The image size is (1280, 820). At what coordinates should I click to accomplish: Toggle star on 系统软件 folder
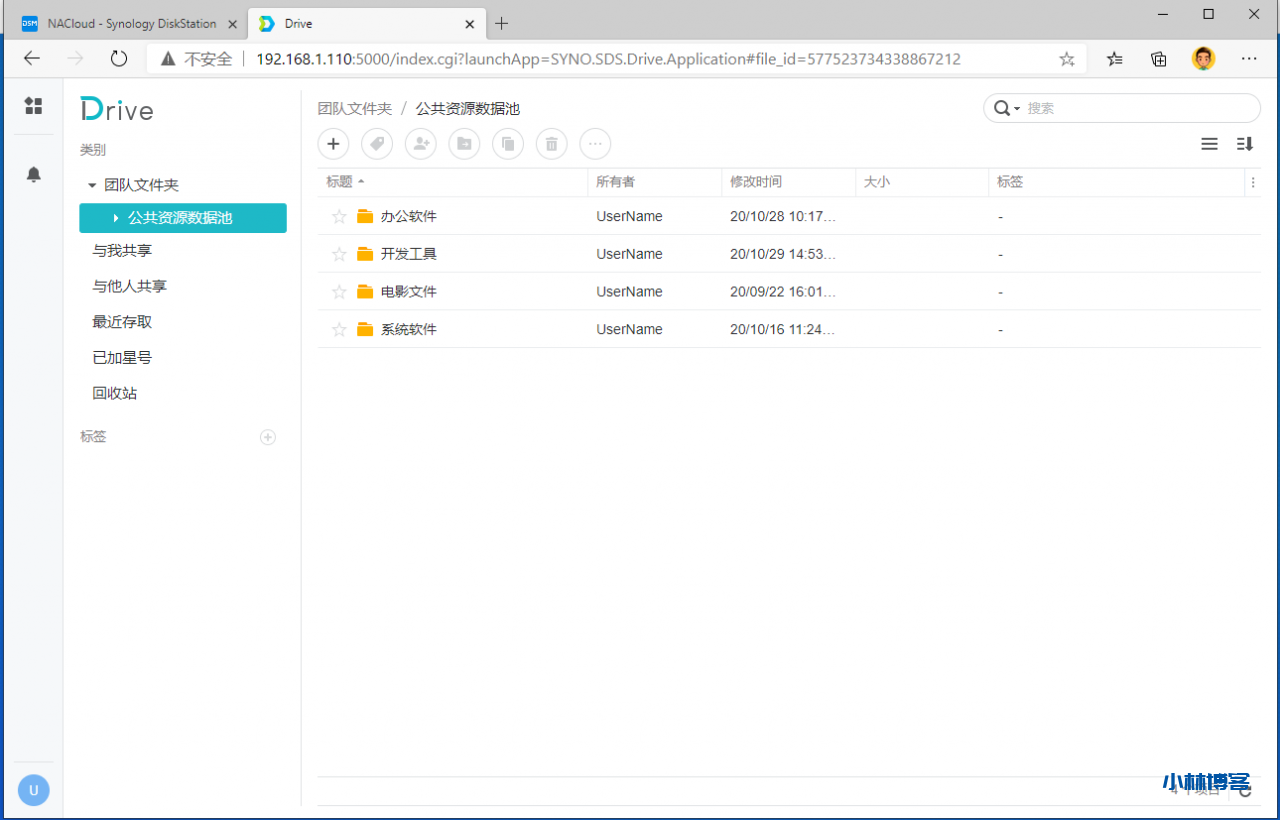(339, 329)
